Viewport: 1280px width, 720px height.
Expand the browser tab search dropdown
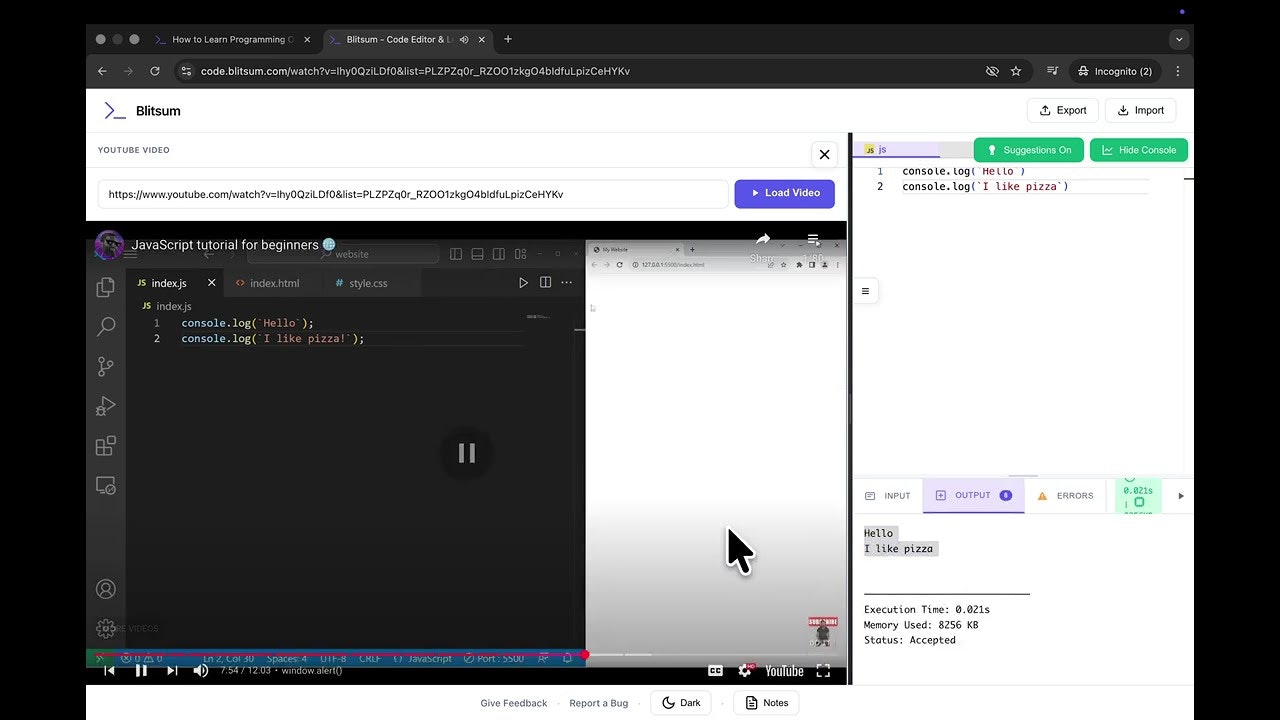click(x=1179, y=40)
